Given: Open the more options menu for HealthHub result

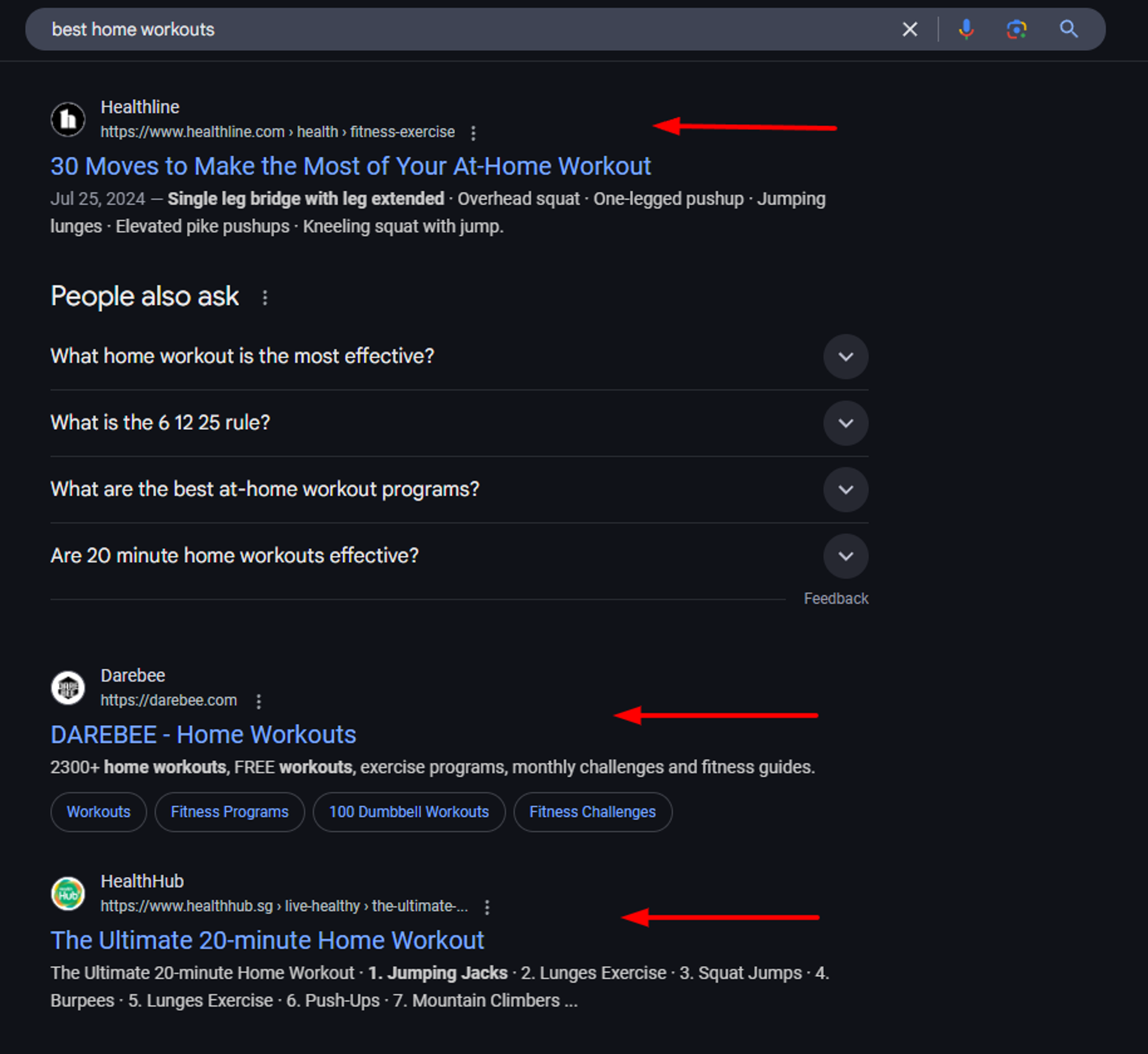Looking at the screenshot, I should (487, 908).
